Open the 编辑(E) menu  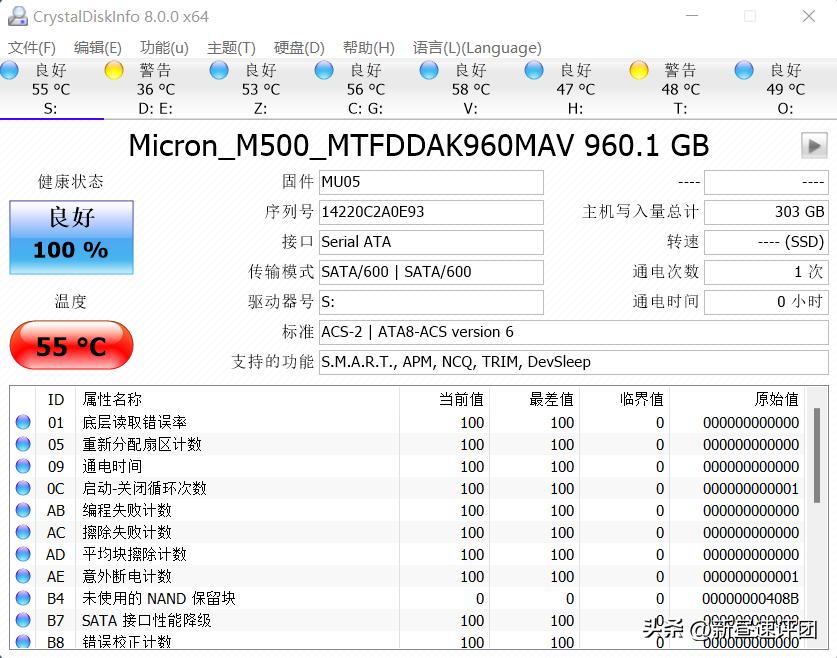[x=99, y=47]
